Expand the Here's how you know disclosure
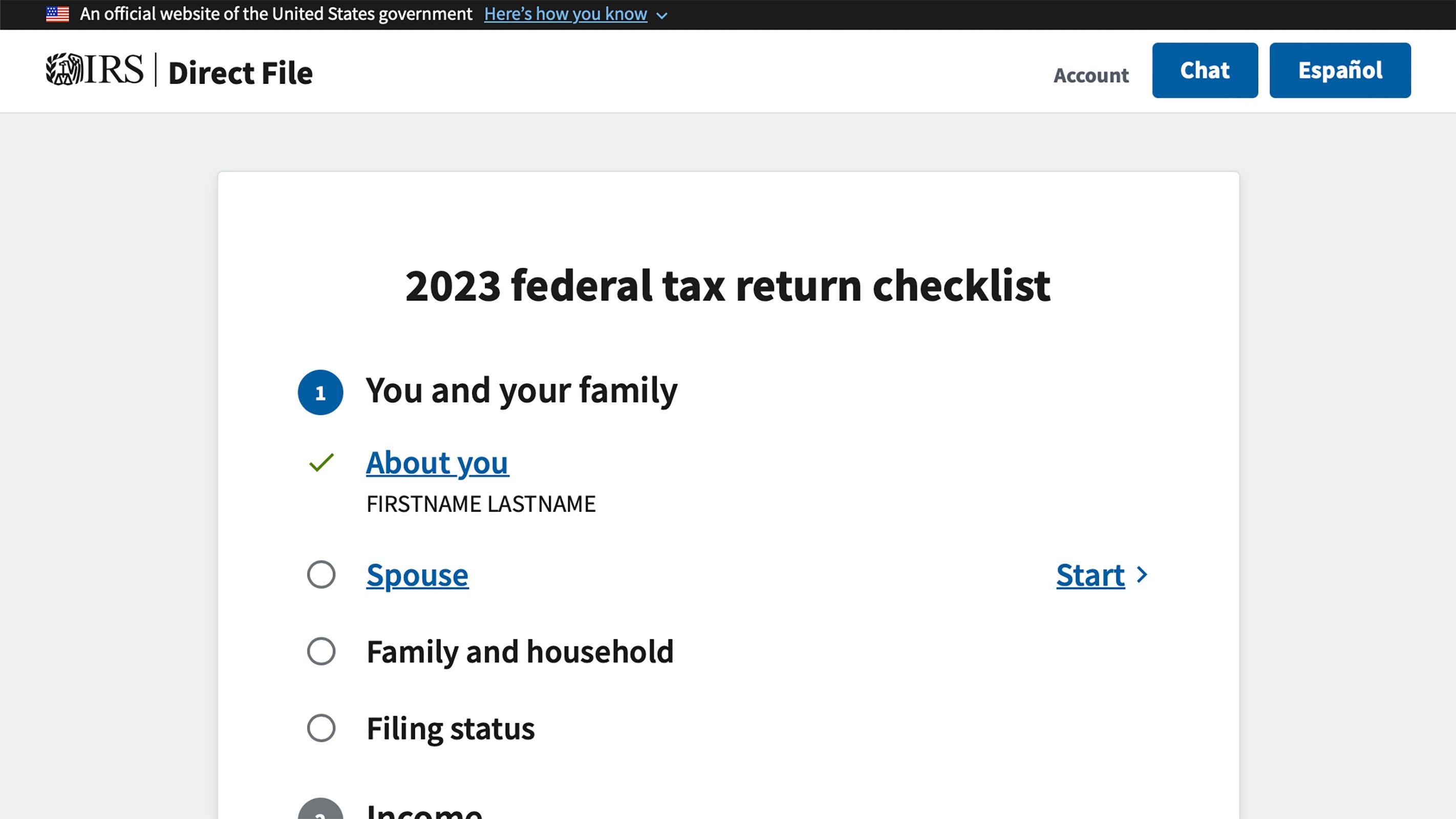Screen dimensions: 1456x819 (565, 14)
